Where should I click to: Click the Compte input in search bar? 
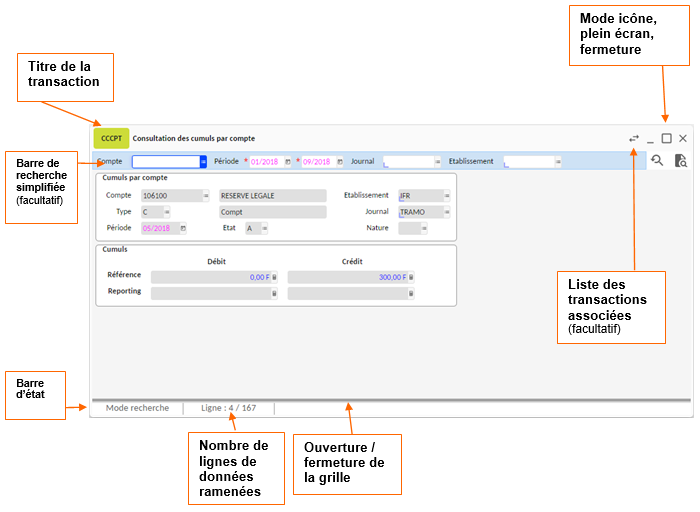click(166, 161)
